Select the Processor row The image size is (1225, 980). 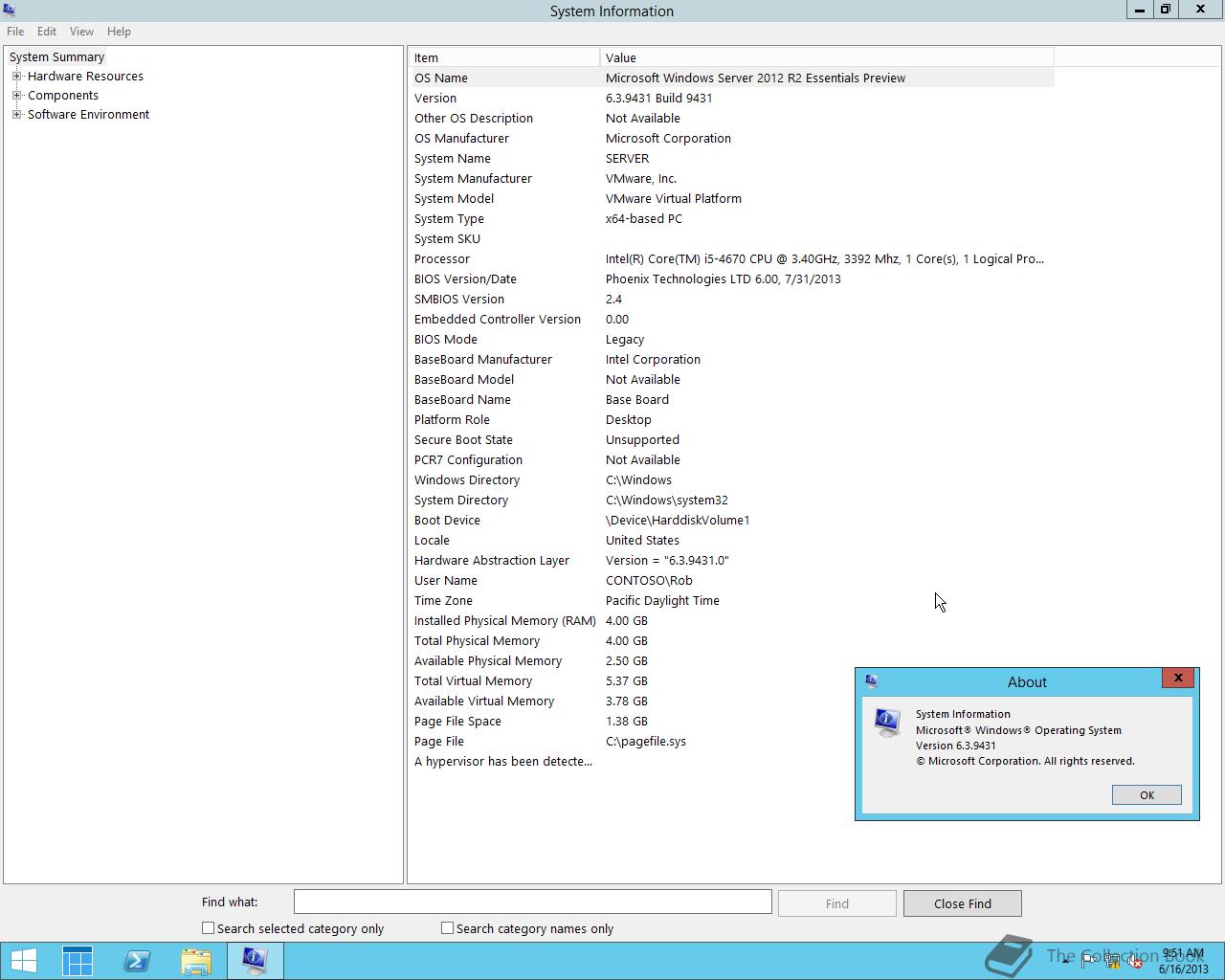point(732,258)
